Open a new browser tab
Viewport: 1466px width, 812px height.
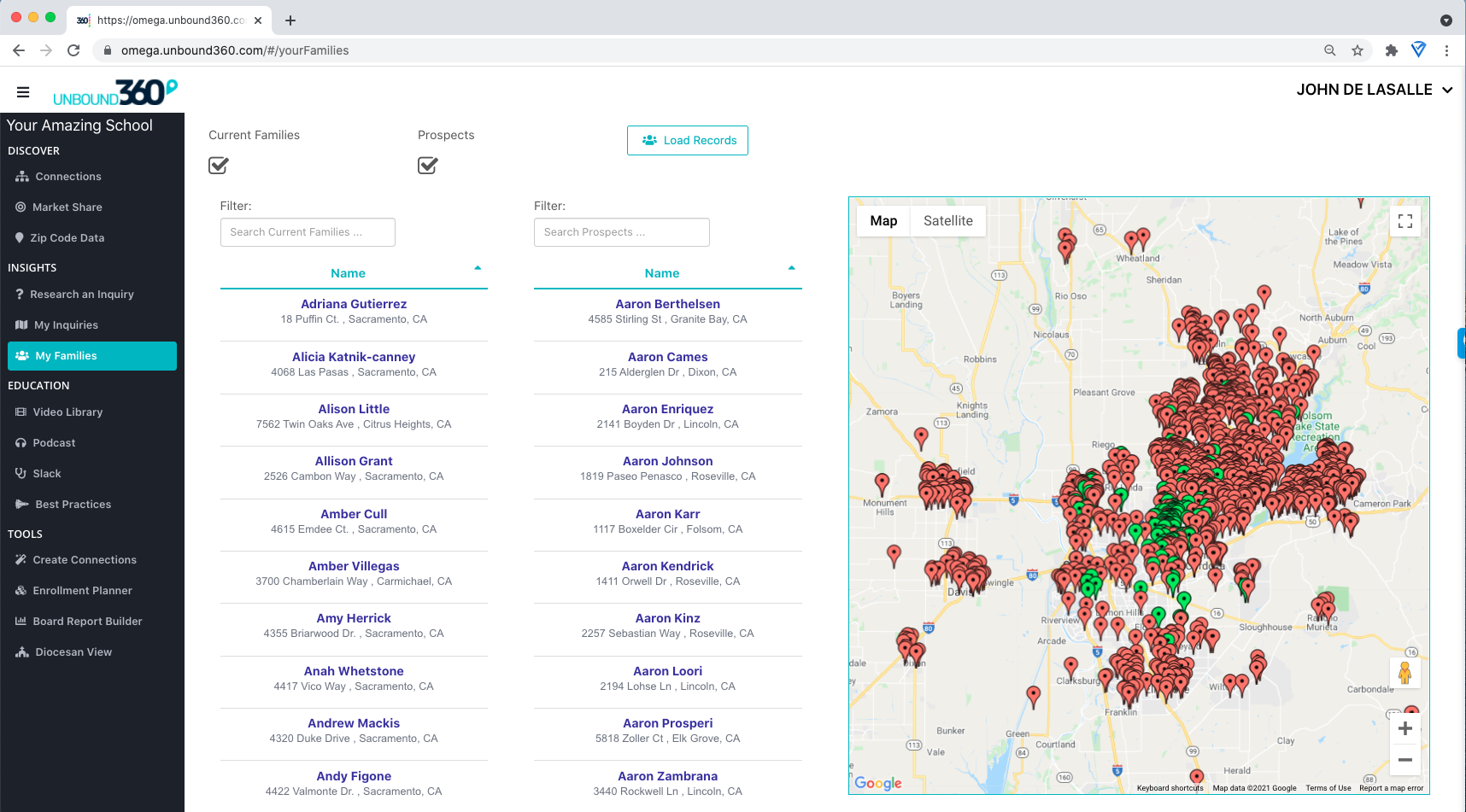[290, 20]
